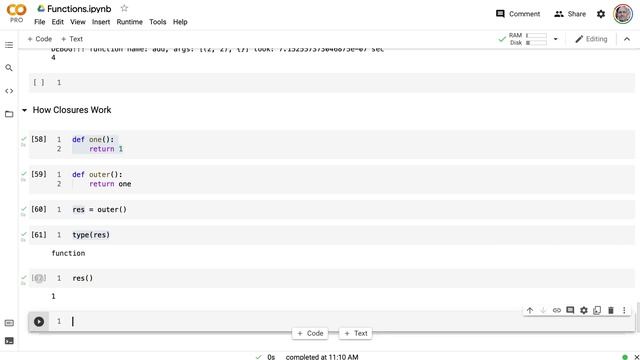Add a text cell from top toolbar
The height and width of the screenshot is (360, 640).
72,39
